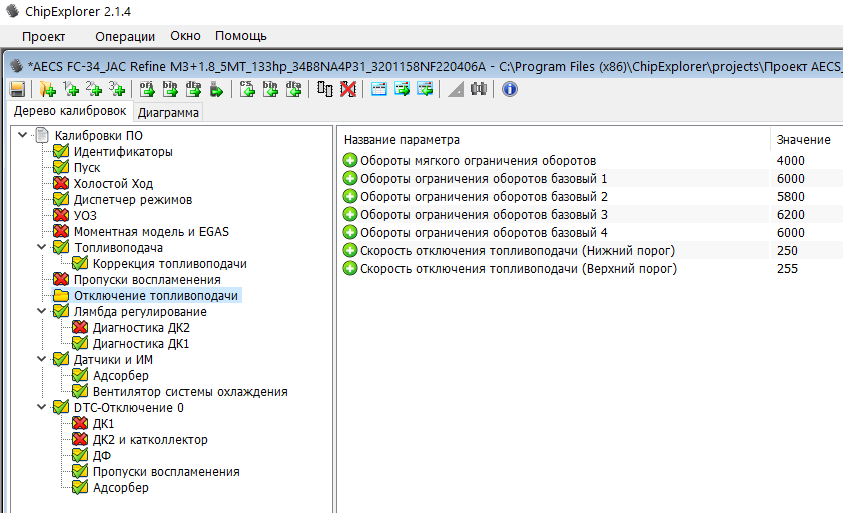Click the Название параметра column header
The image size is (843, 513).
coord(400,140)
